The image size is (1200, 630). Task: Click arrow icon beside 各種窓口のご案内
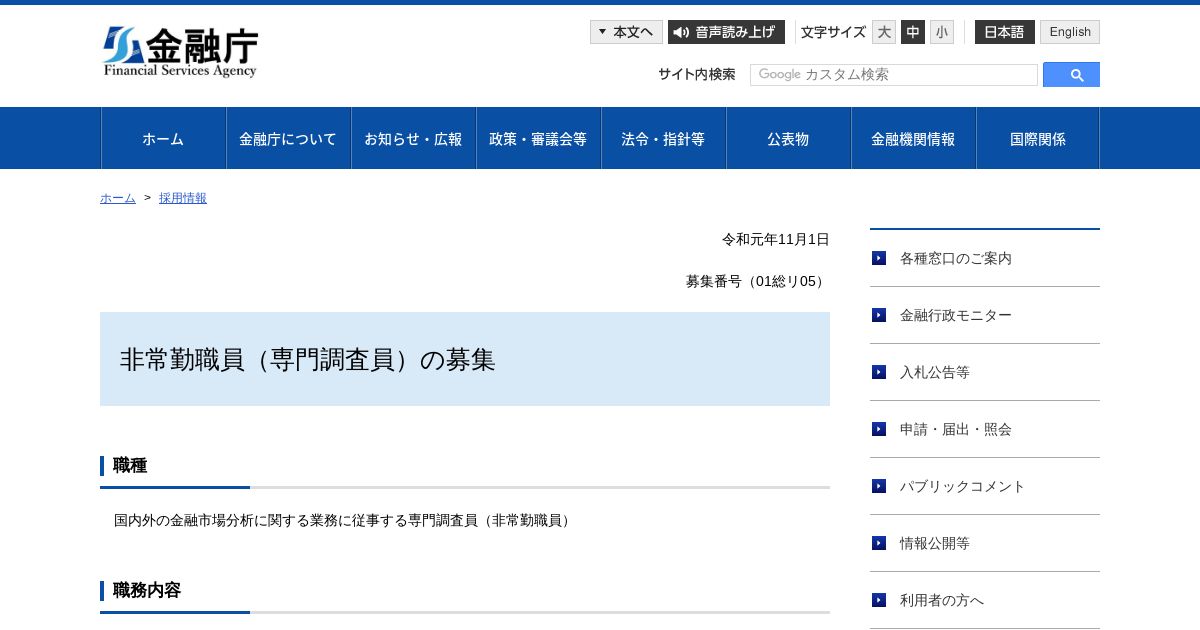[x=879, y=258]
